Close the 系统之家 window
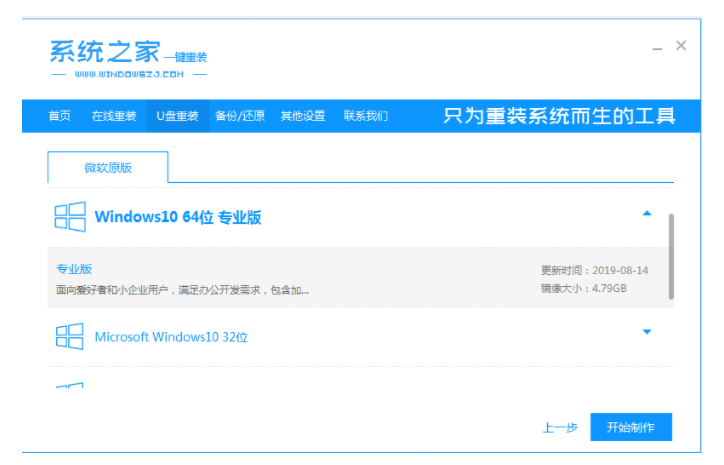Screen dimensions: 724x465 (x=681, y=45)
